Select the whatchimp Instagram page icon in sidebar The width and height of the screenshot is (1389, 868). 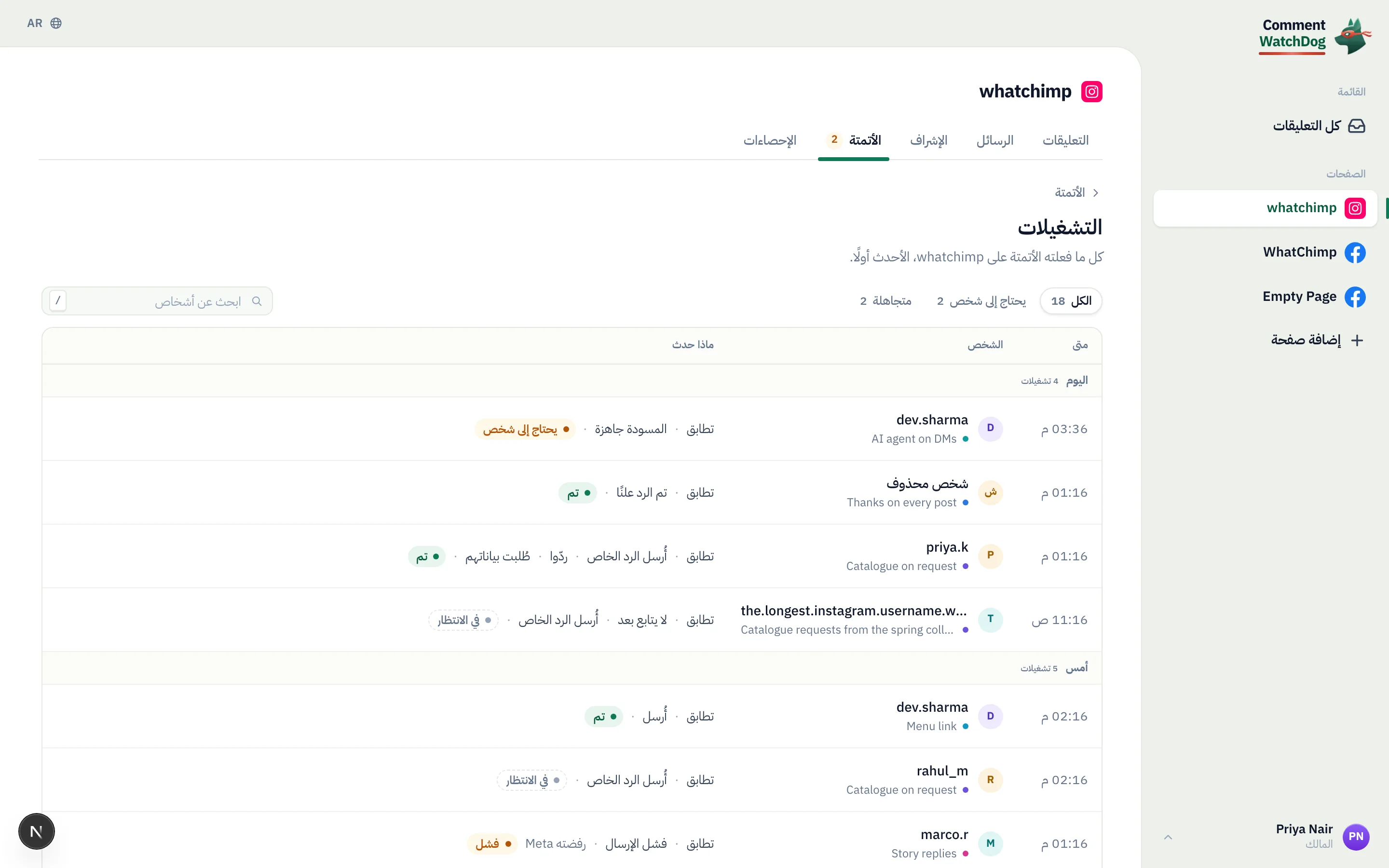(1355, 208)
